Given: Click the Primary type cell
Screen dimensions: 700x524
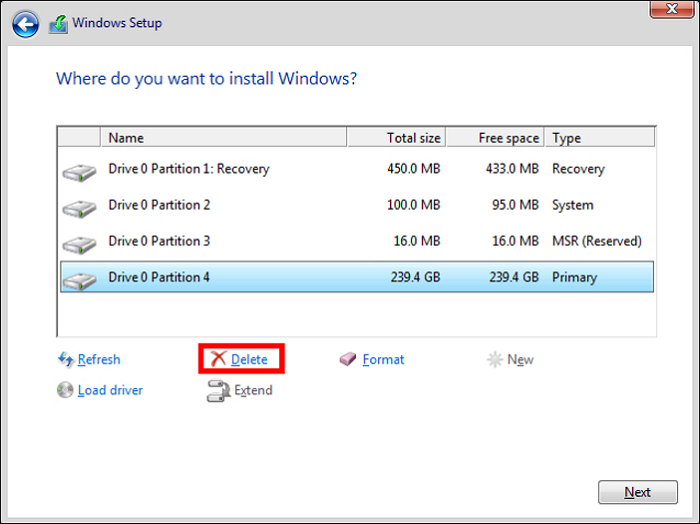Looking at the screenshot, I should pos(574,277).
